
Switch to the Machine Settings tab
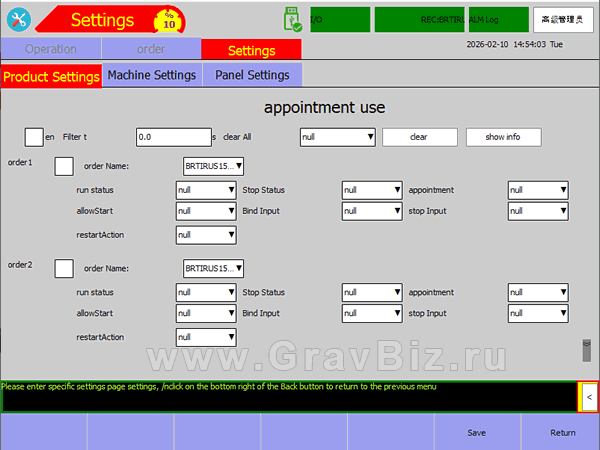[152, 75]
